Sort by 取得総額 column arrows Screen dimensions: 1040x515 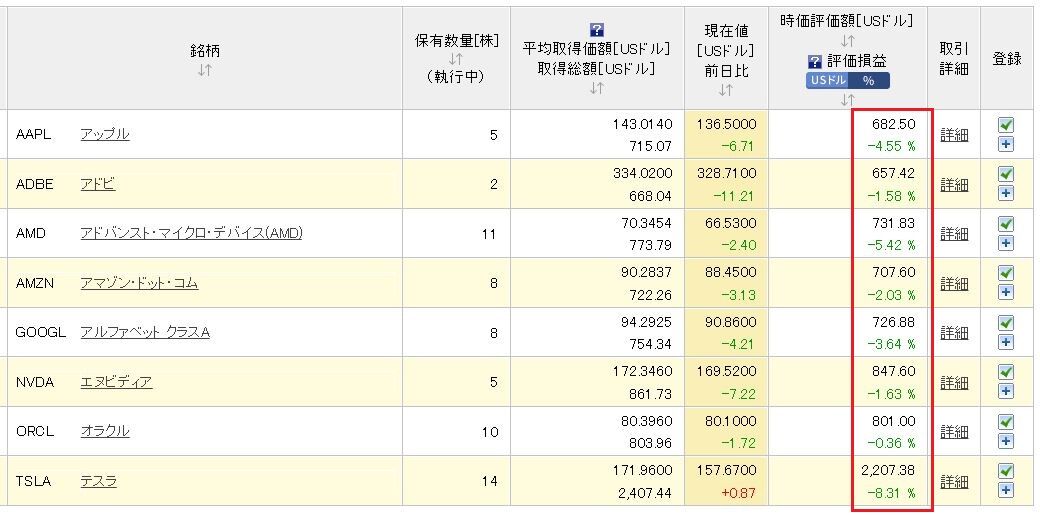tap(596, 87)
